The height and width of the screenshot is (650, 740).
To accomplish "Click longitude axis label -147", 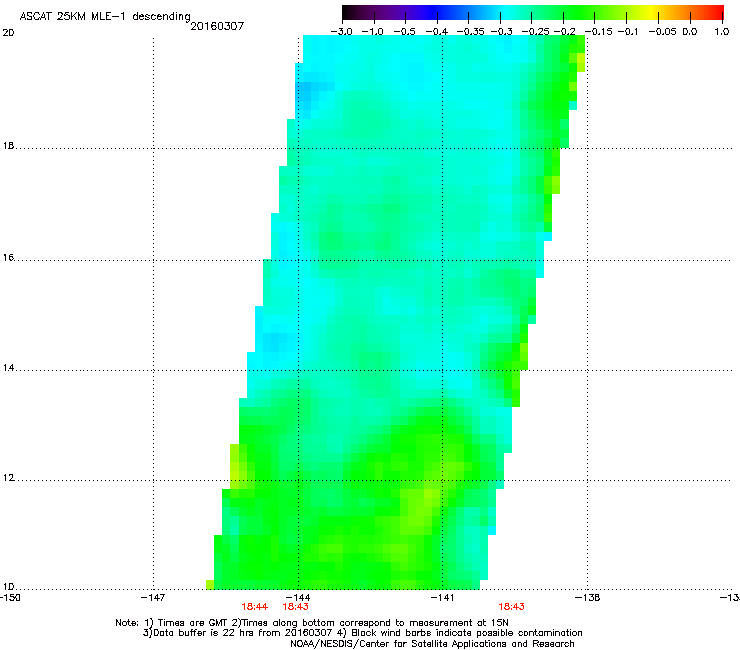I will [153, 598].
